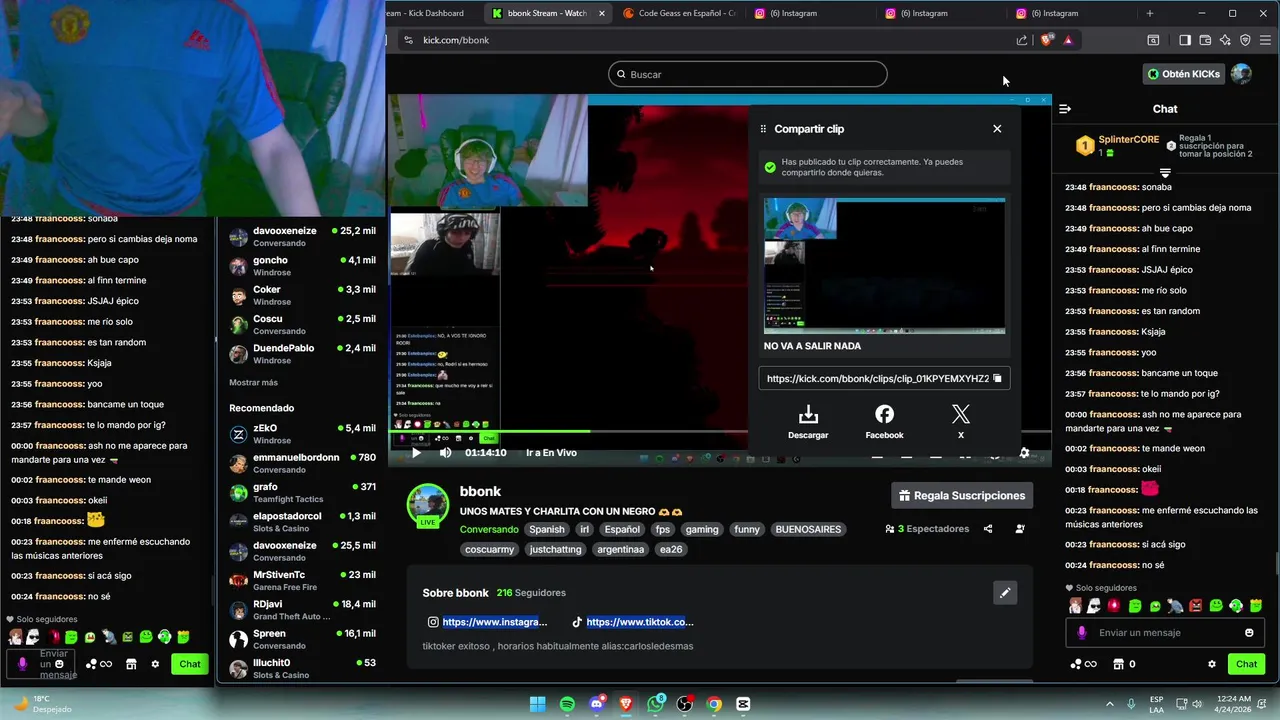The height and width of the screenshot is (720, 1280).
Task: Open the shop icon in the left popout chat
Action: [130, 664]
